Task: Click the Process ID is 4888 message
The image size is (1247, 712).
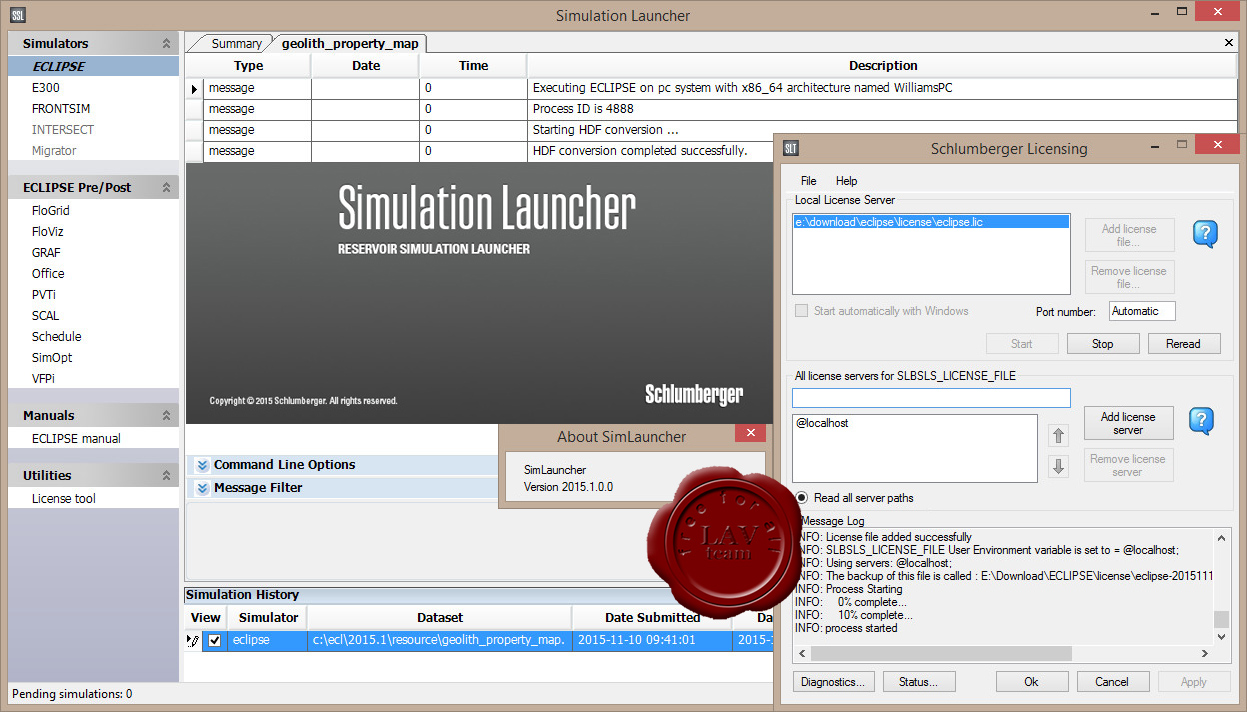Action: tap(583, 109)
